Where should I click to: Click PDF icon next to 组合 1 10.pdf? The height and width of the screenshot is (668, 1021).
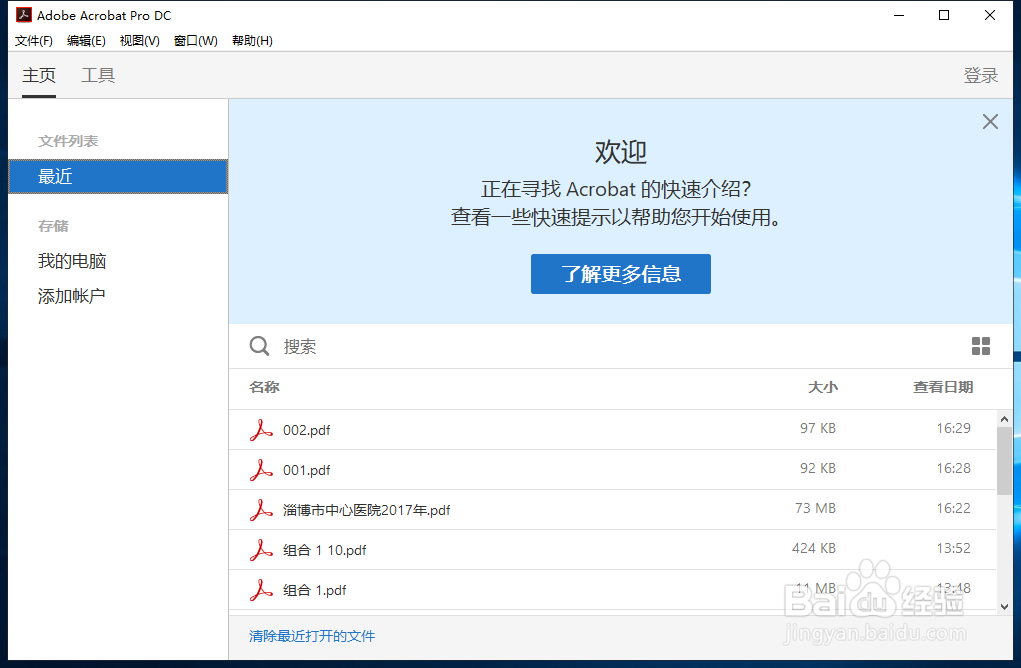coord(261,550)
